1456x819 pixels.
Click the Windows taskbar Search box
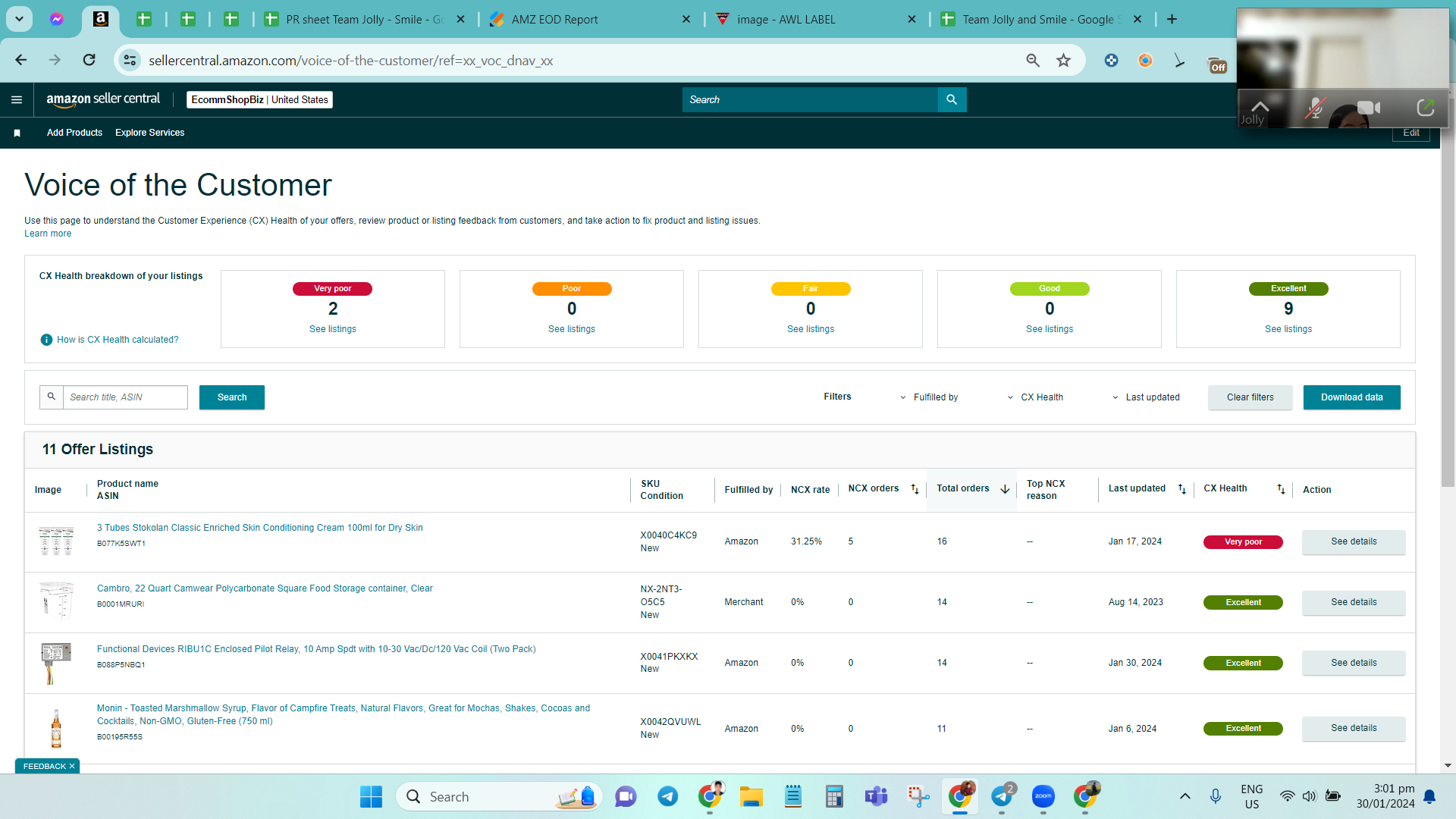(499, 796)
